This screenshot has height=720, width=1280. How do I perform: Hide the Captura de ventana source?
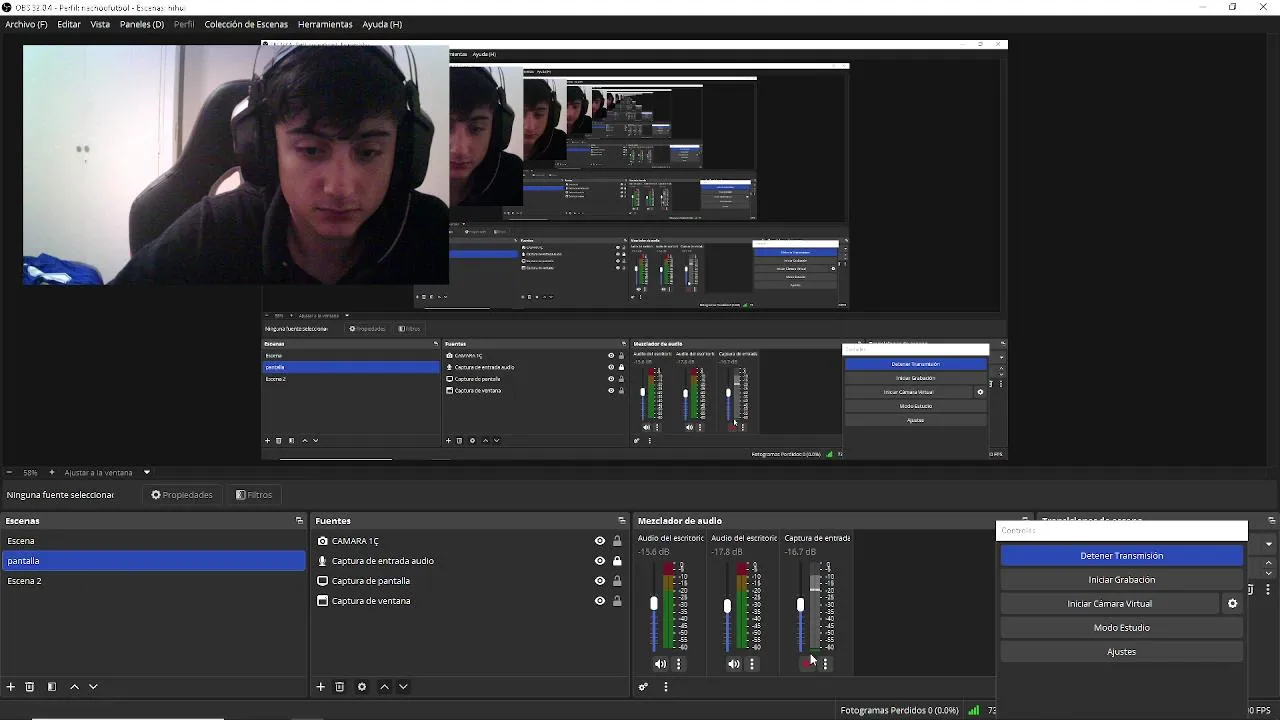point(600,601)
